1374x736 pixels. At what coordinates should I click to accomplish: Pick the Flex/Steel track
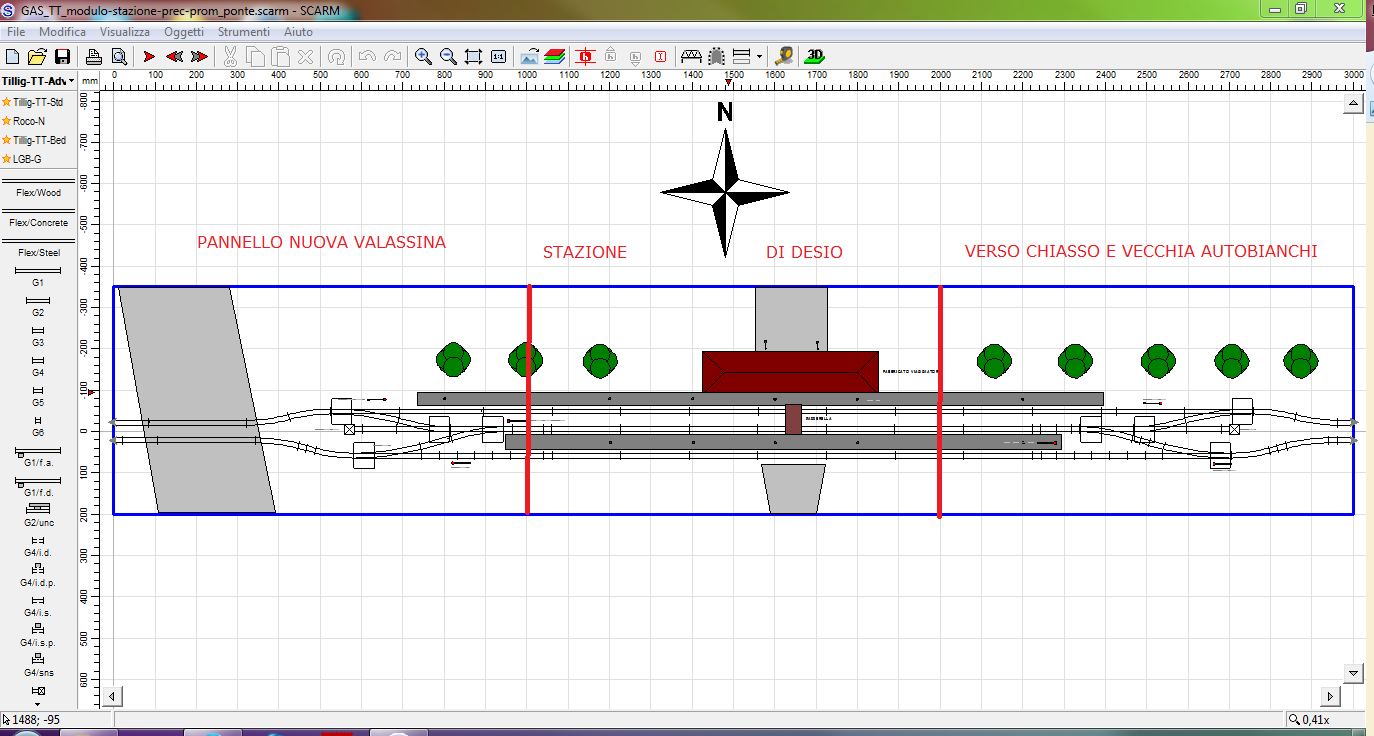(x=38, y=248)
